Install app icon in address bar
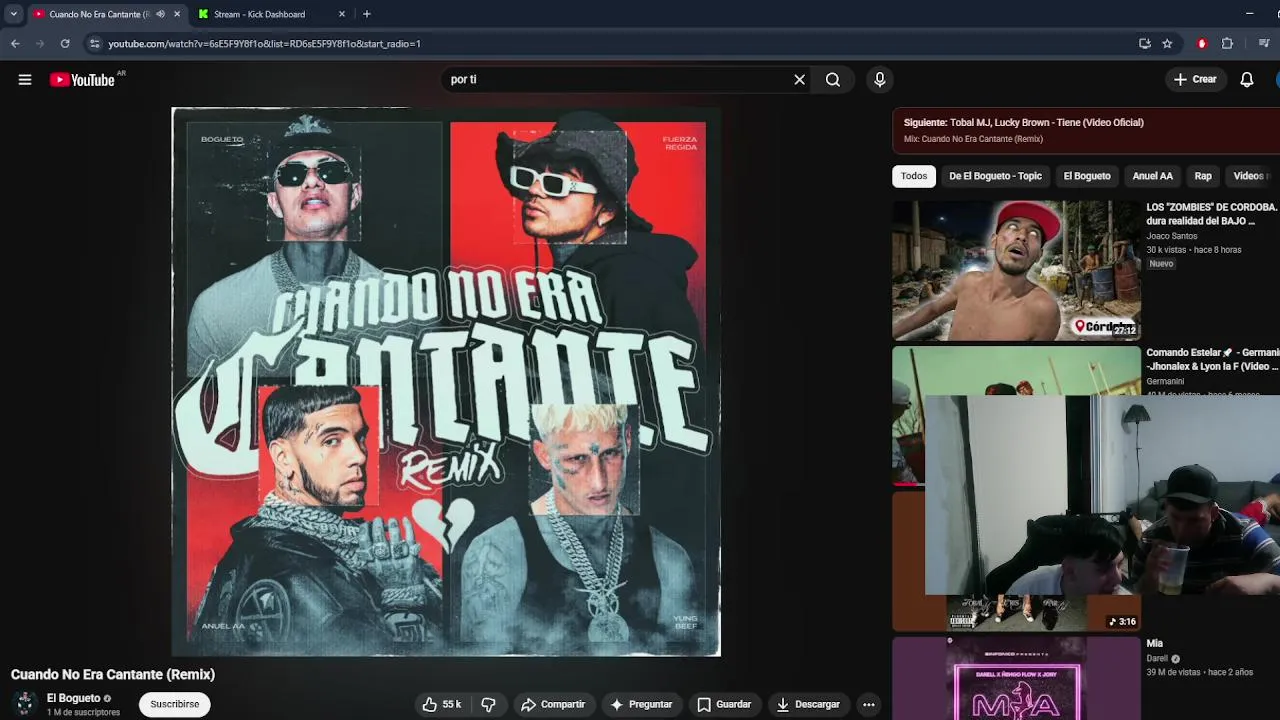The width and height of the screenshot is (1280, 720). 1145,44
